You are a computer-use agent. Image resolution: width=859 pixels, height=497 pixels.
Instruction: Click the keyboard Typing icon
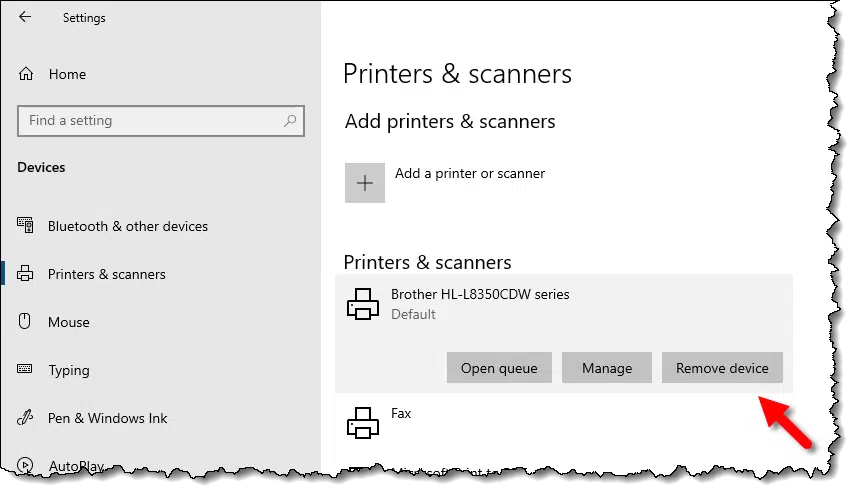coord(25,369)
